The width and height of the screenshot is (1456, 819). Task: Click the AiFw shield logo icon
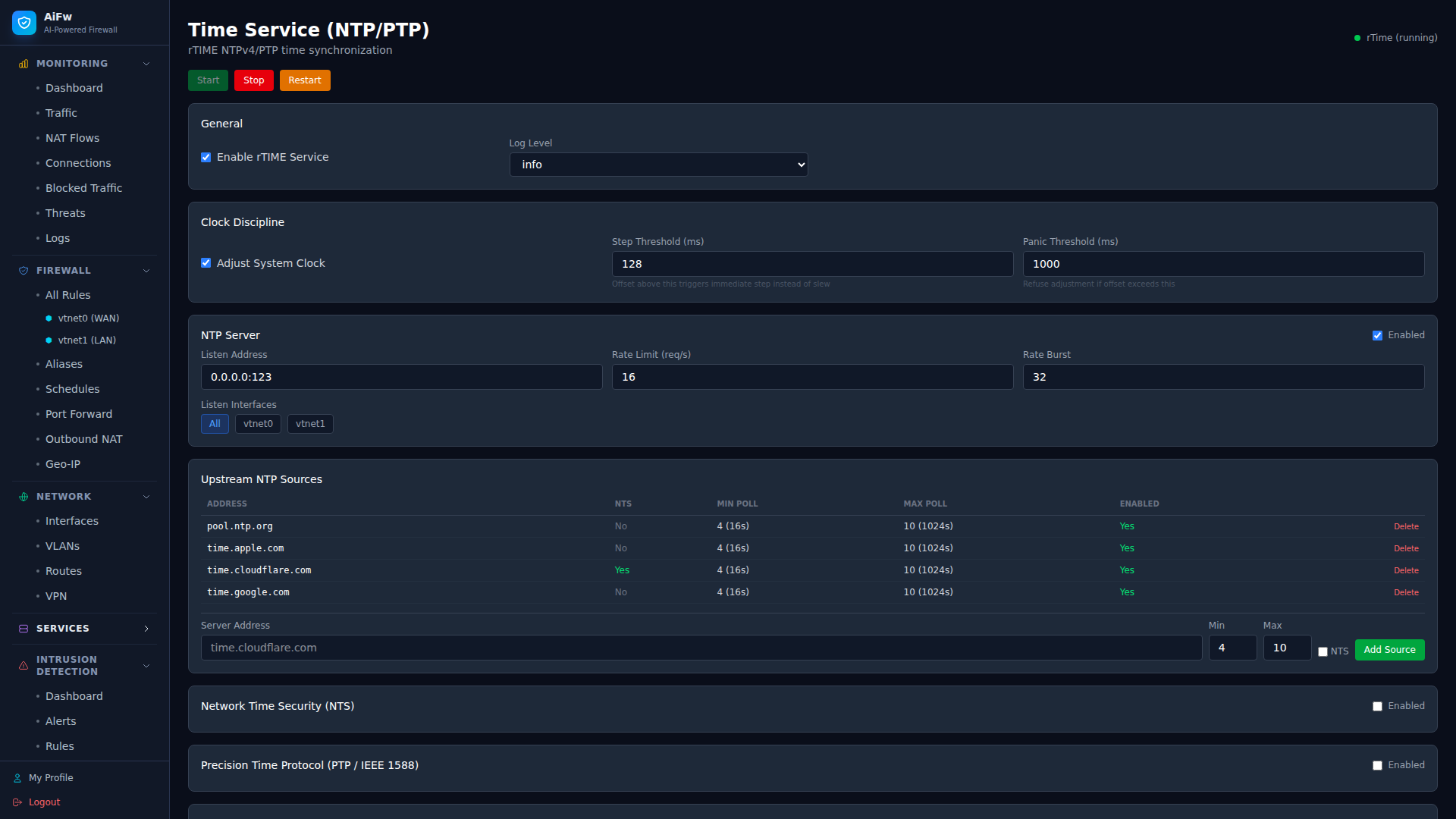click(24, 23)
